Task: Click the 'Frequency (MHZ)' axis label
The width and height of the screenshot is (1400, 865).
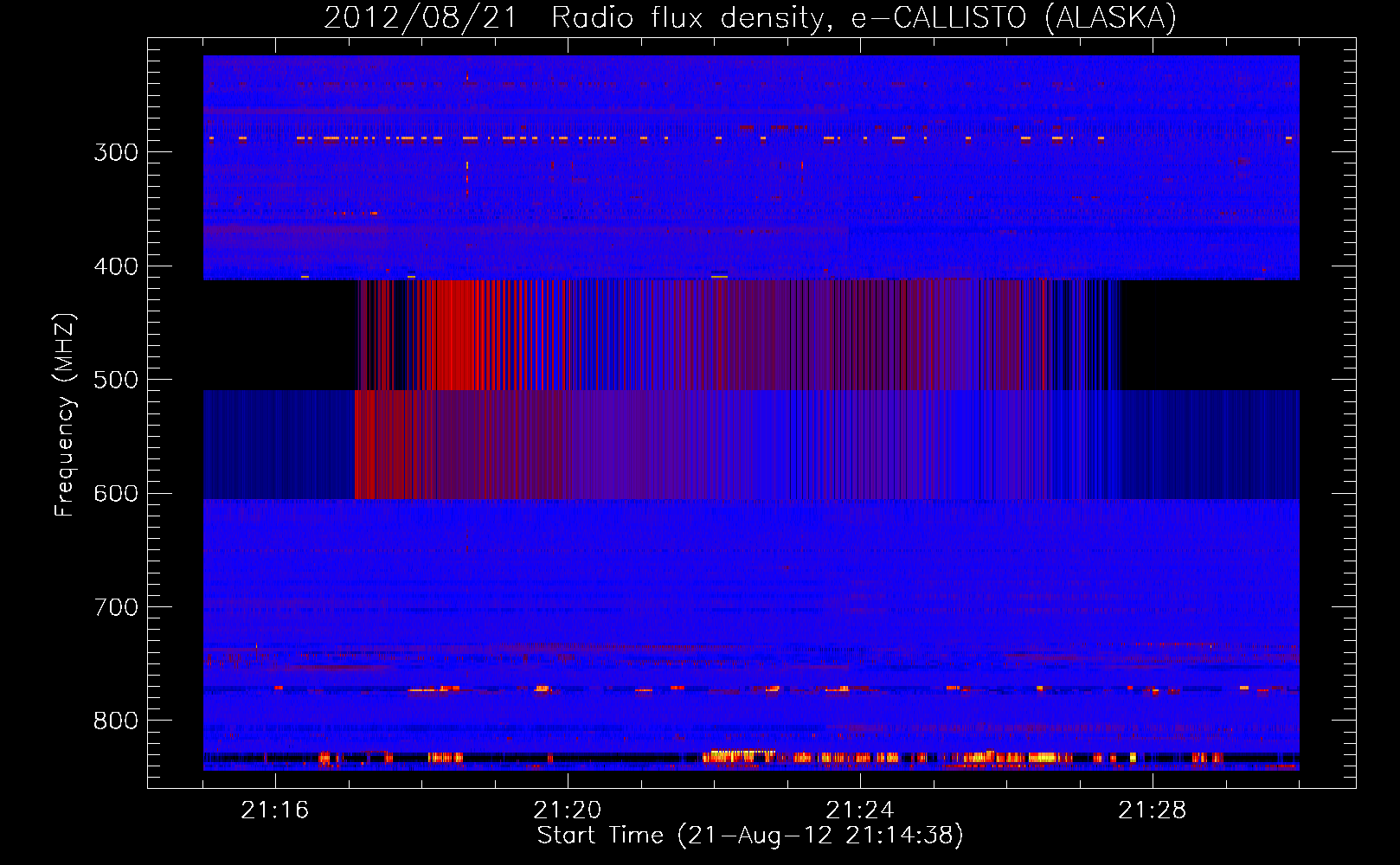Action: click(x=65, y=415)
